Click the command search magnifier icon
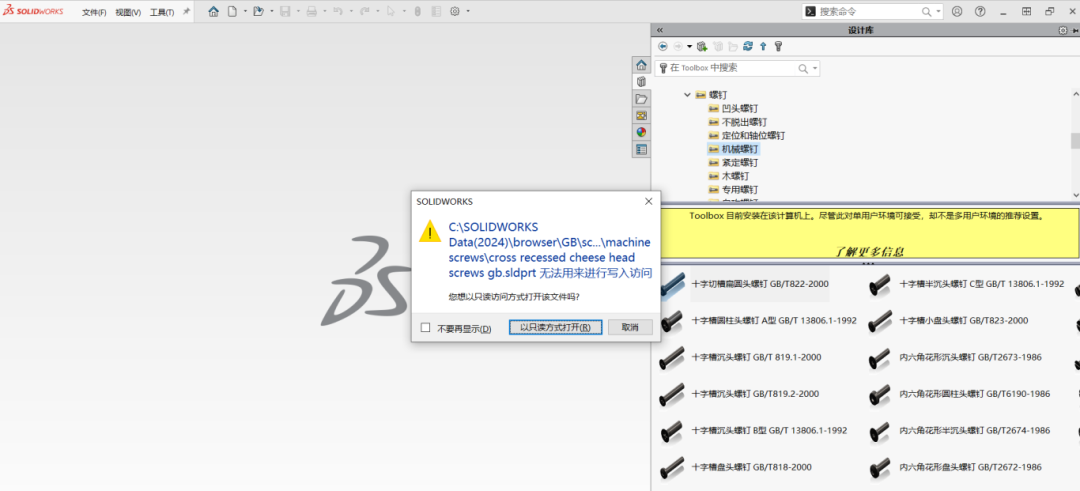 coord(927,12)
